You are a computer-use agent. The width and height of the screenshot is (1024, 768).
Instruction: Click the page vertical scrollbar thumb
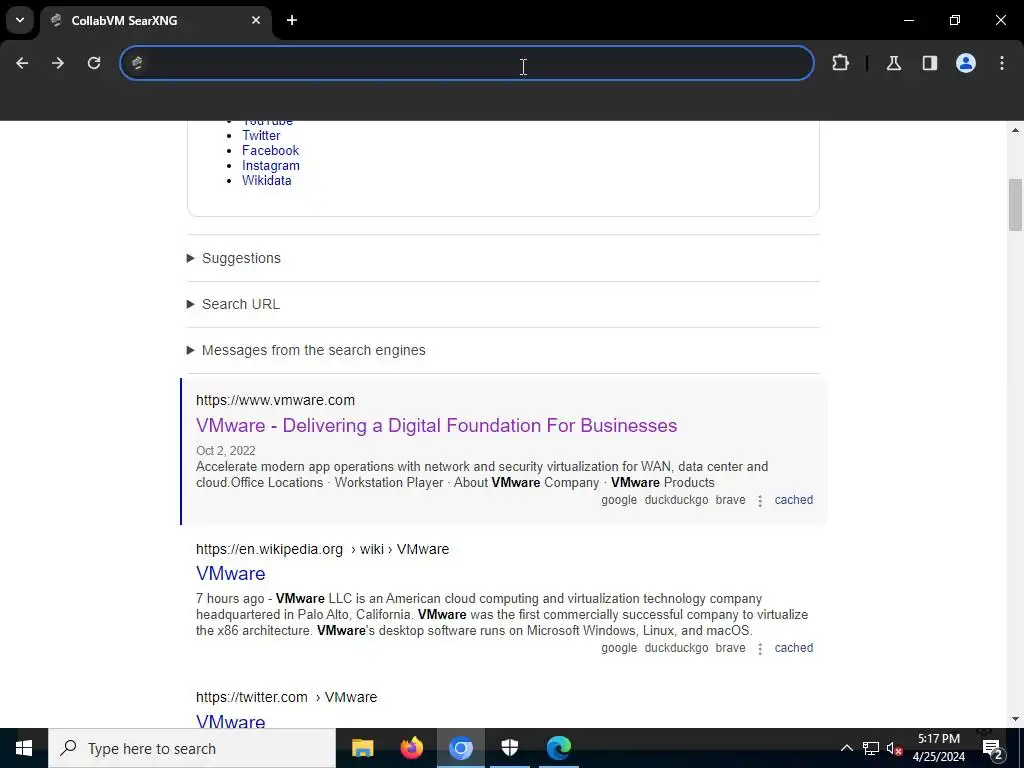point(1015,204)
